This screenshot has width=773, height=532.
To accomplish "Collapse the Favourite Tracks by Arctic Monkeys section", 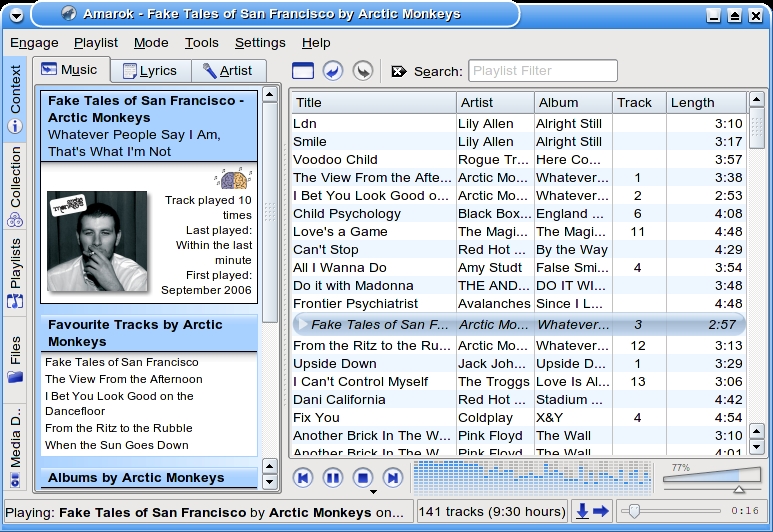I will [x=136, y=333].
